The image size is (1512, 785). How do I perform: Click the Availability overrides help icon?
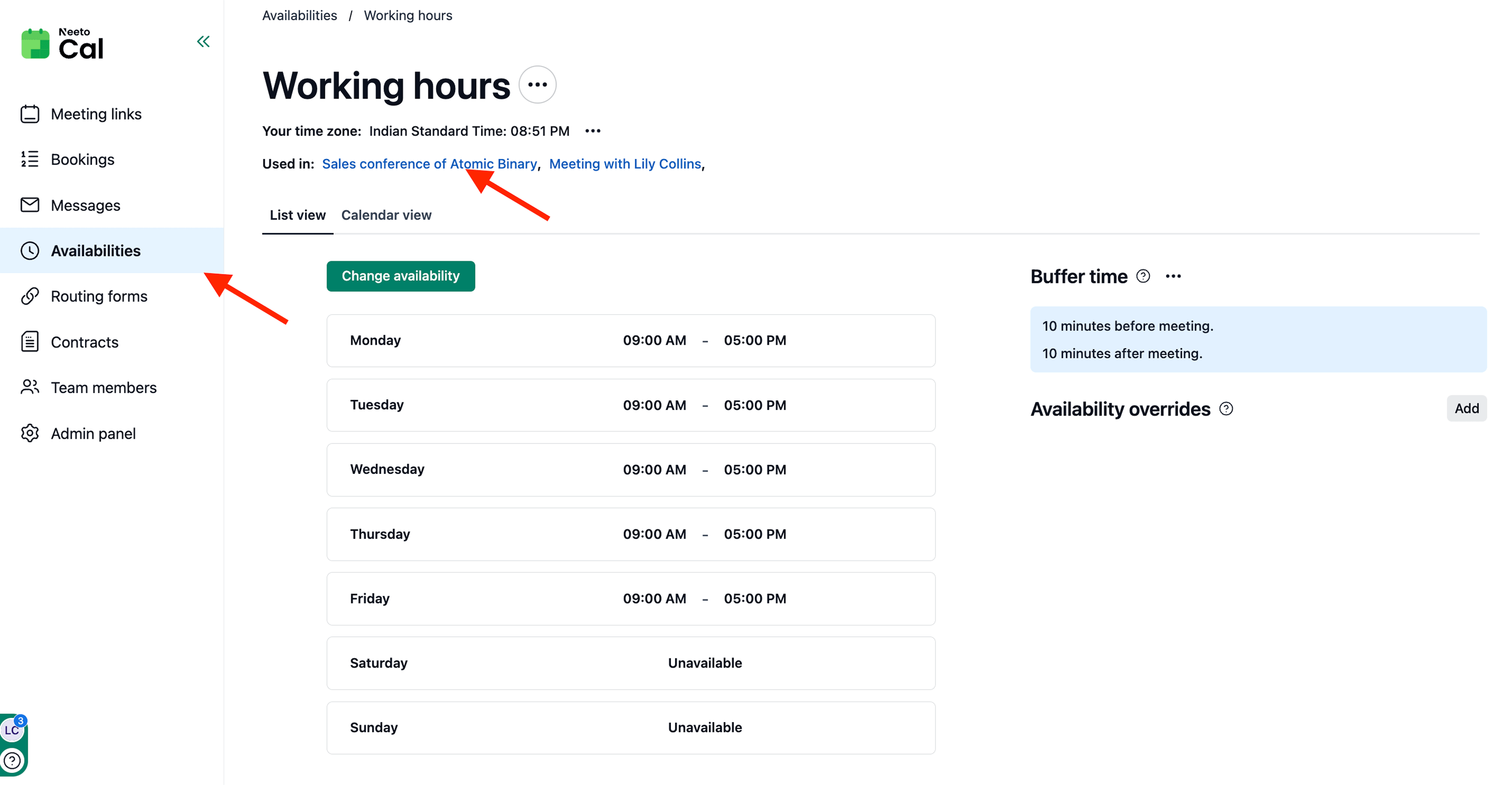click(1225, 409)
